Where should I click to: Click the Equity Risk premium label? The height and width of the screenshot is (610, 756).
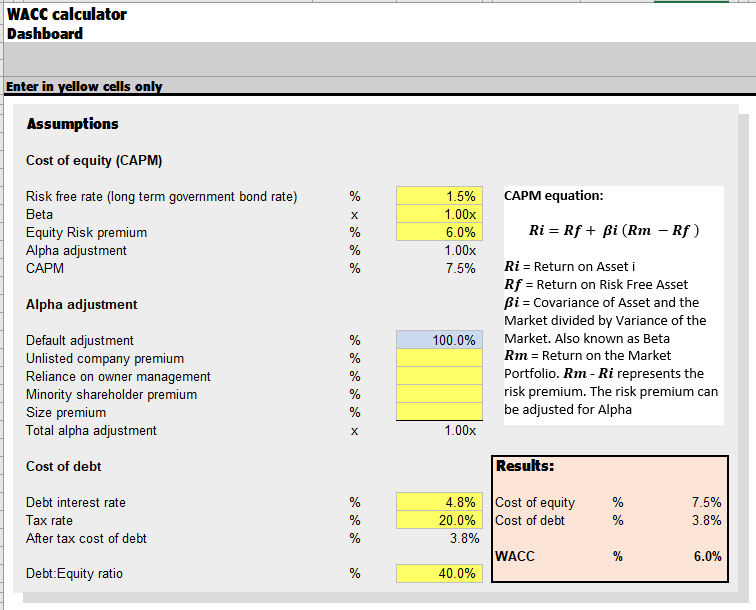86,232
